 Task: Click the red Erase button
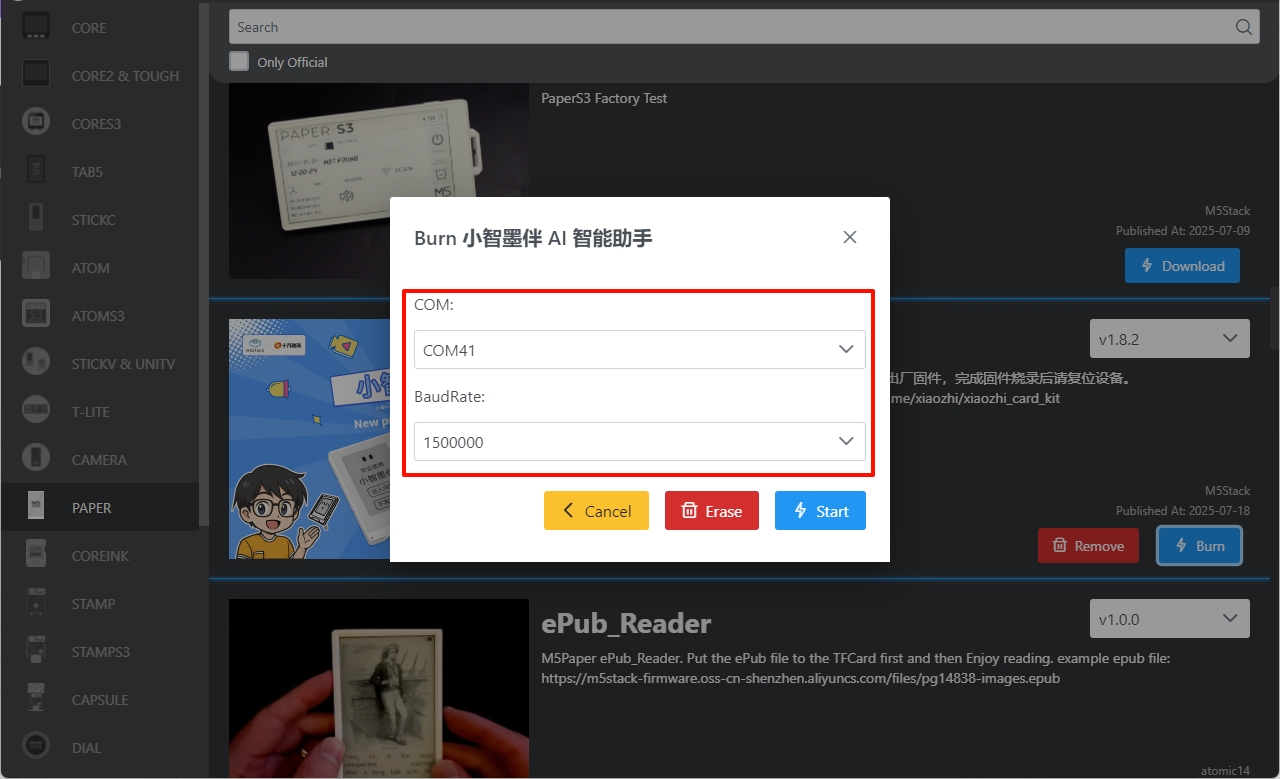(712, 510)
